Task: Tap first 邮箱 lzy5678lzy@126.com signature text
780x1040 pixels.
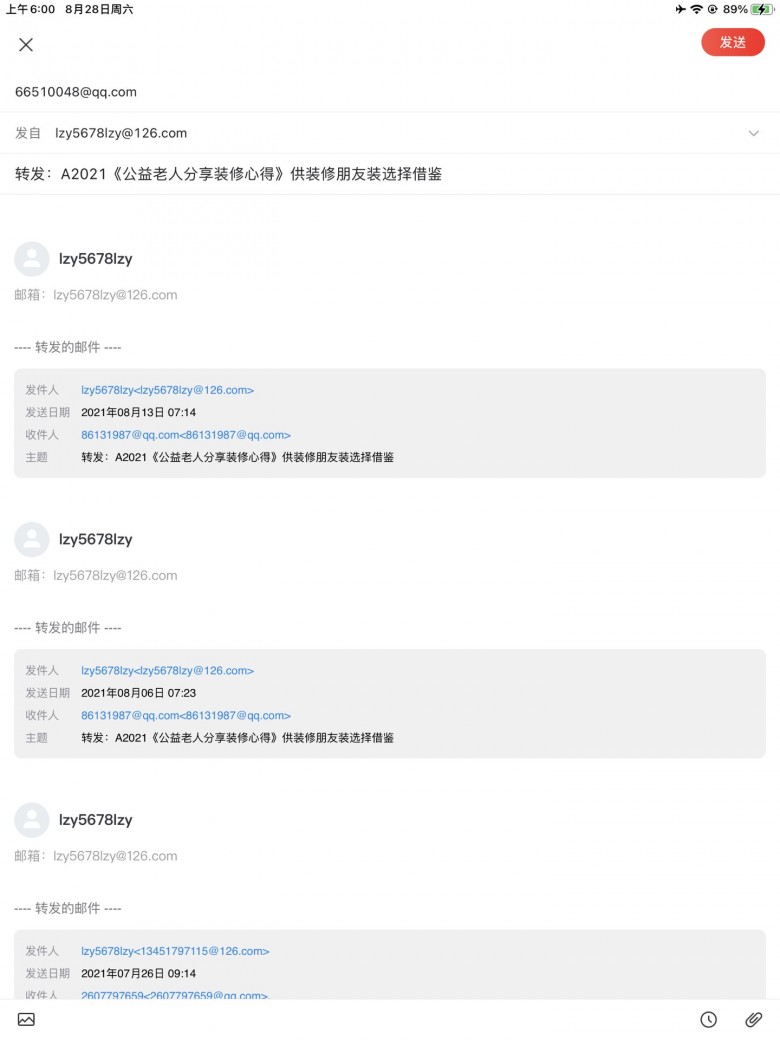Action: pos(96,295)
